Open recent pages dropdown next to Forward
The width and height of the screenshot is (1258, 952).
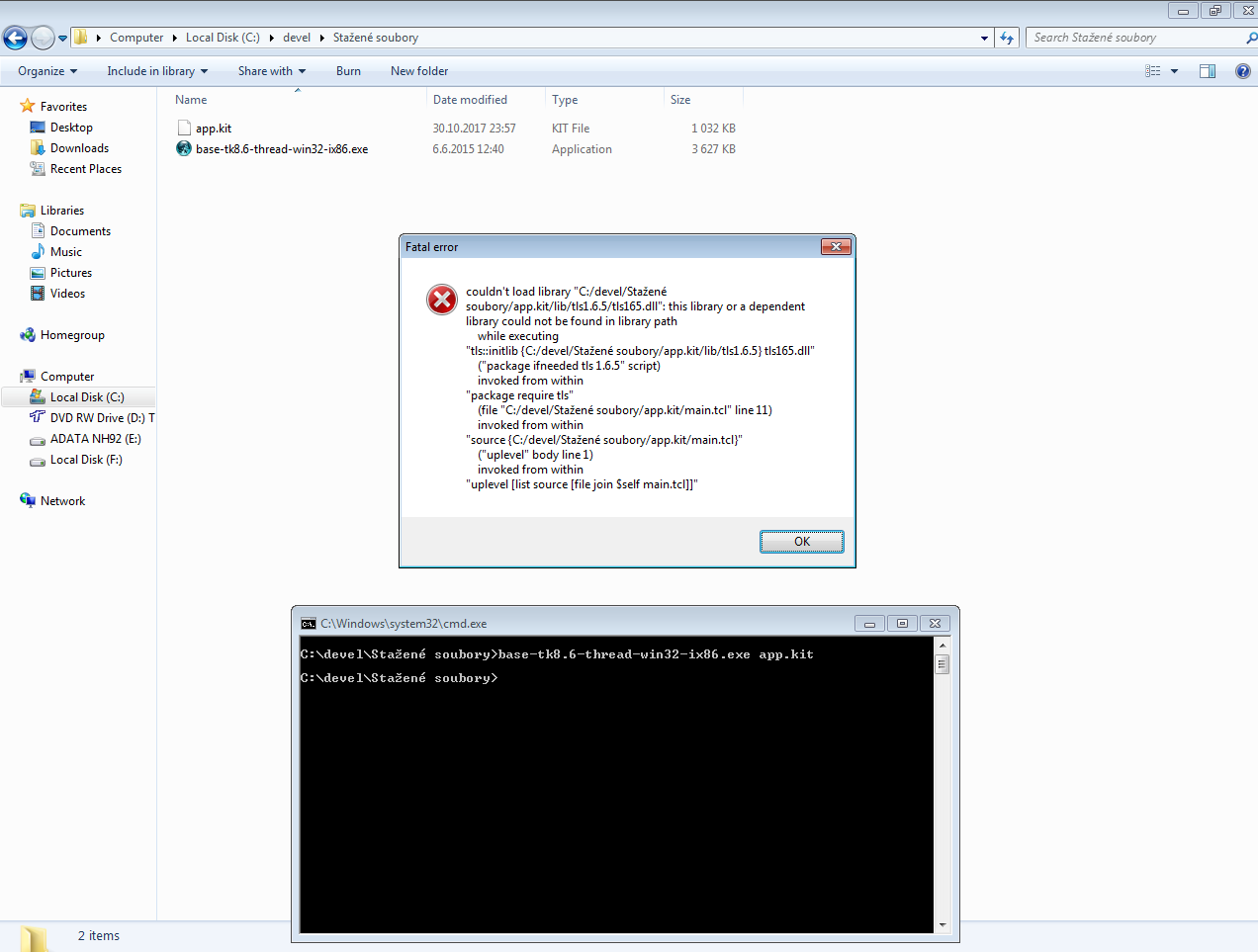click(x=63, y=39)
